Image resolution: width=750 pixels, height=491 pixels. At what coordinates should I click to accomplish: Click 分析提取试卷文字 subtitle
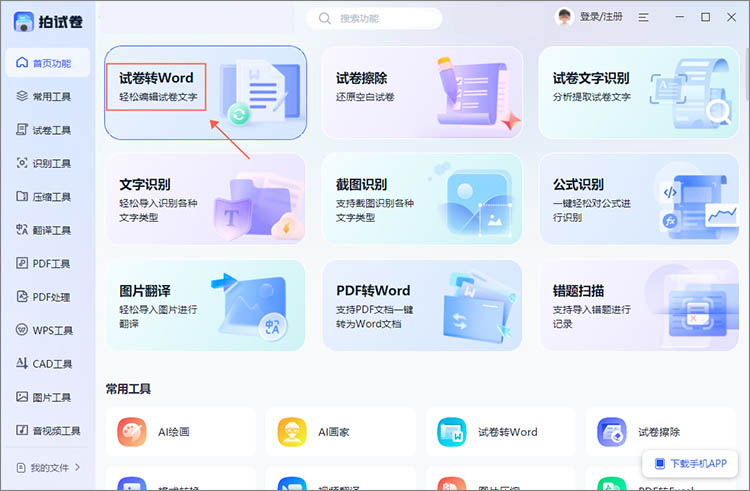click(592, 97)
